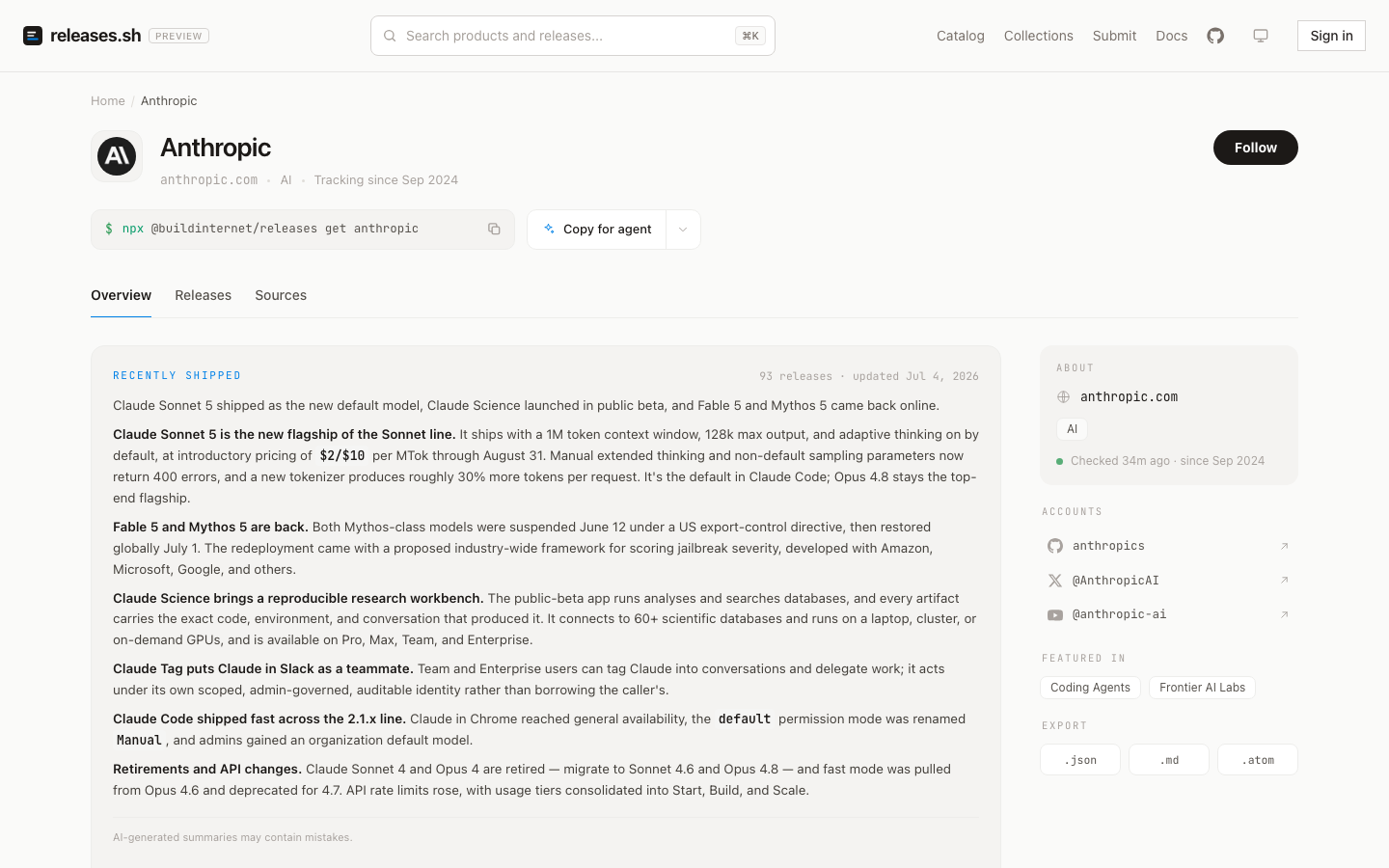
Task: Open the Catalog nav item
Action: pos(961,36)
